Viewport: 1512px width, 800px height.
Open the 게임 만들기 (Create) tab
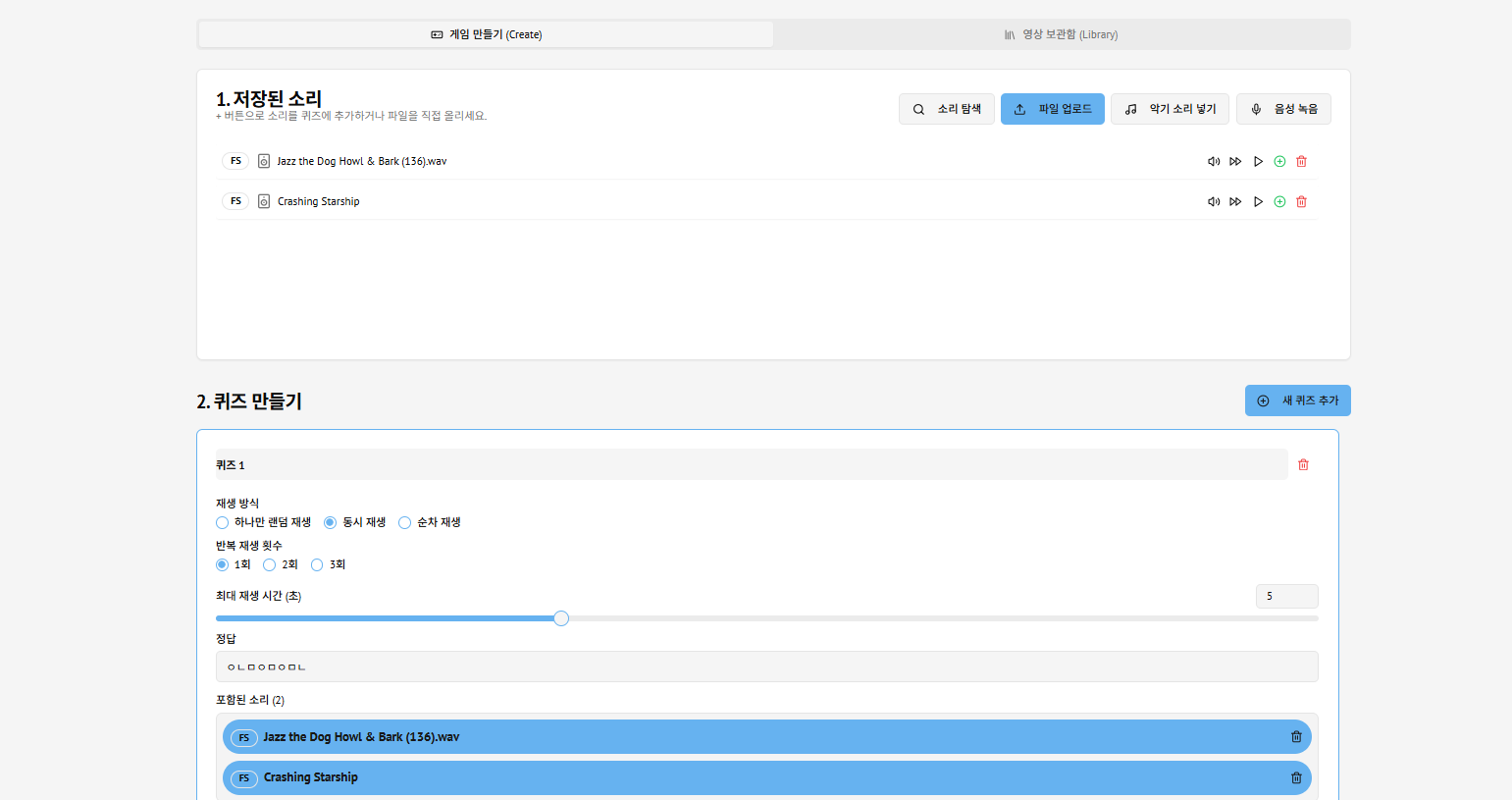coord(486,34)
